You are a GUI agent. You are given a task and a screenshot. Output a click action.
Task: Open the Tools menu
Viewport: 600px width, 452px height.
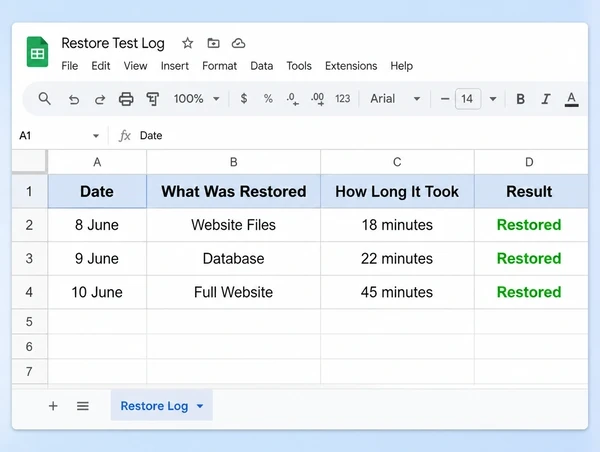(x=299, y=66)
